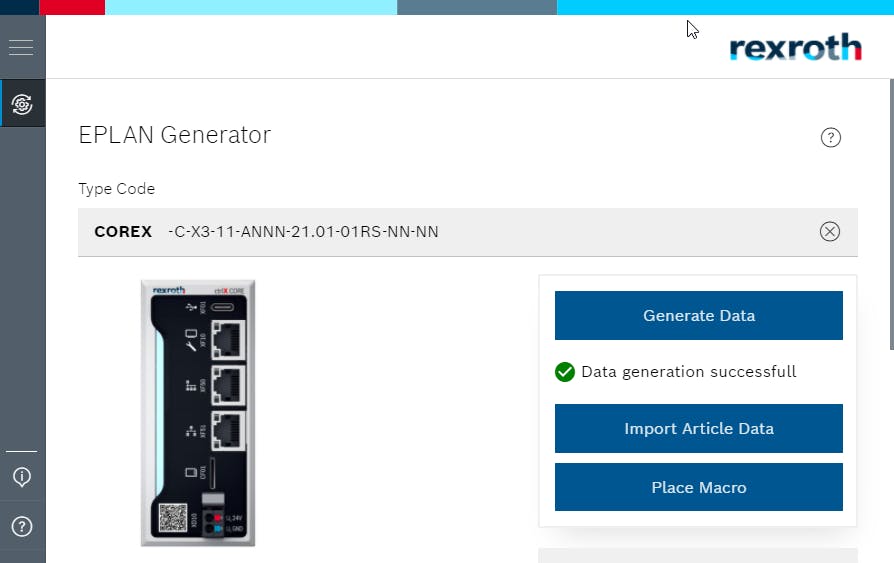Open the info icon in the sidebar
This screenshot has height=563, width=894.
[22, 476]
